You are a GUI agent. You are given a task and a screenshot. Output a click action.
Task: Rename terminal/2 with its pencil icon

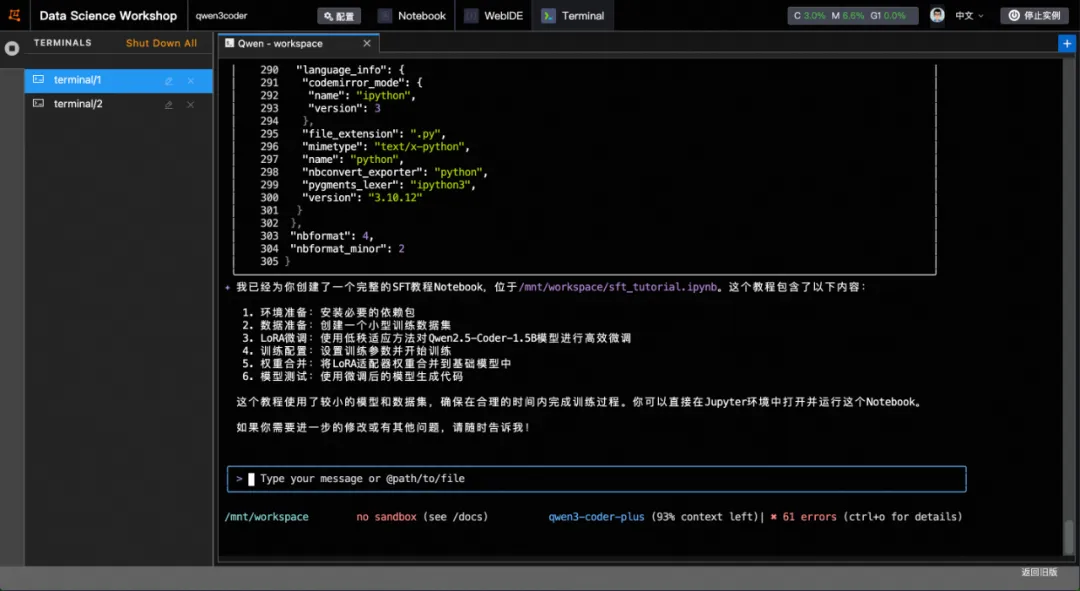[169, 105]
